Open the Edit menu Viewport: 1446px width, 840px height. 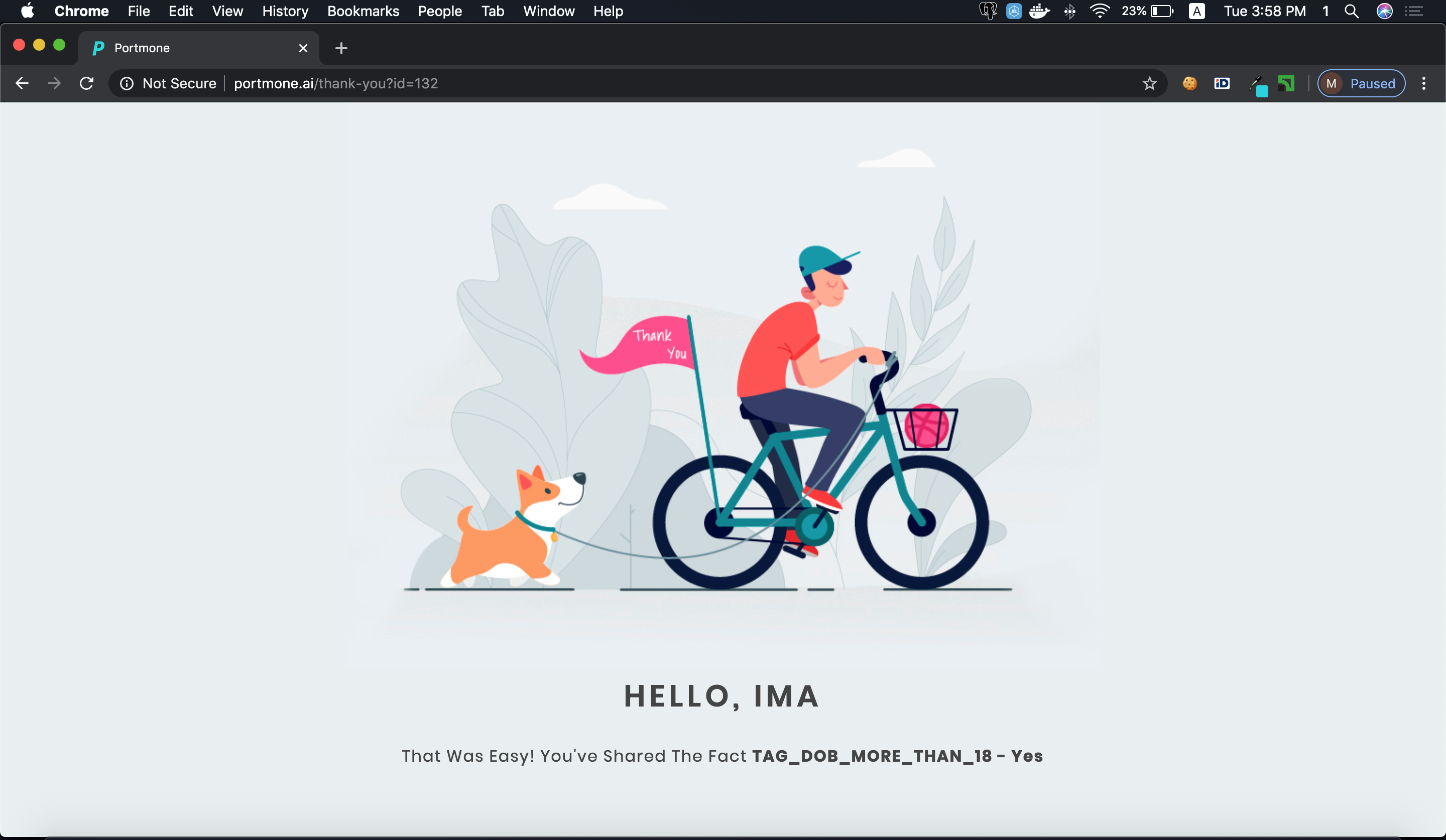(x=181, y=11)
